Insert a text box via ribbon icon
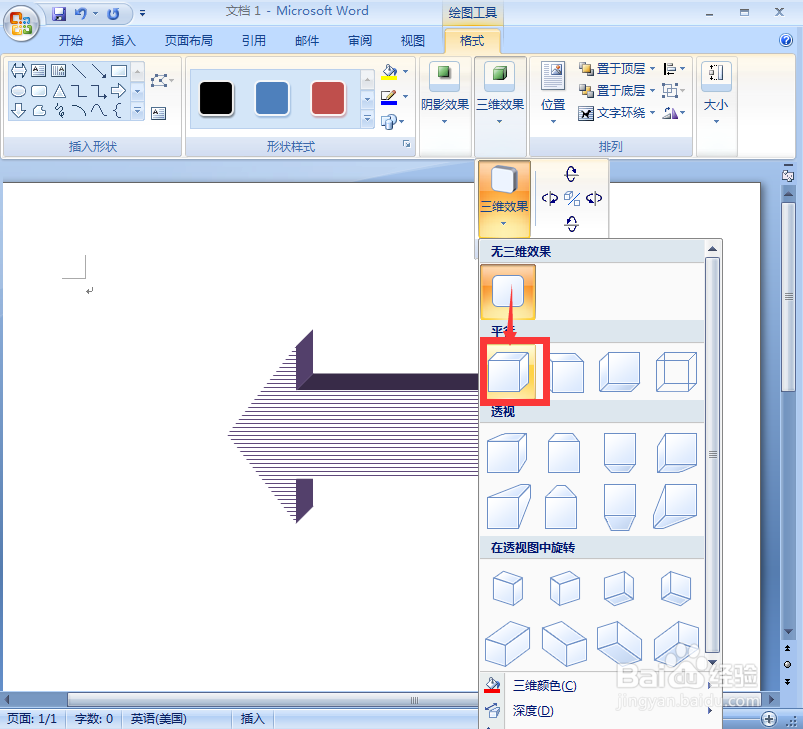 (159, 113)
